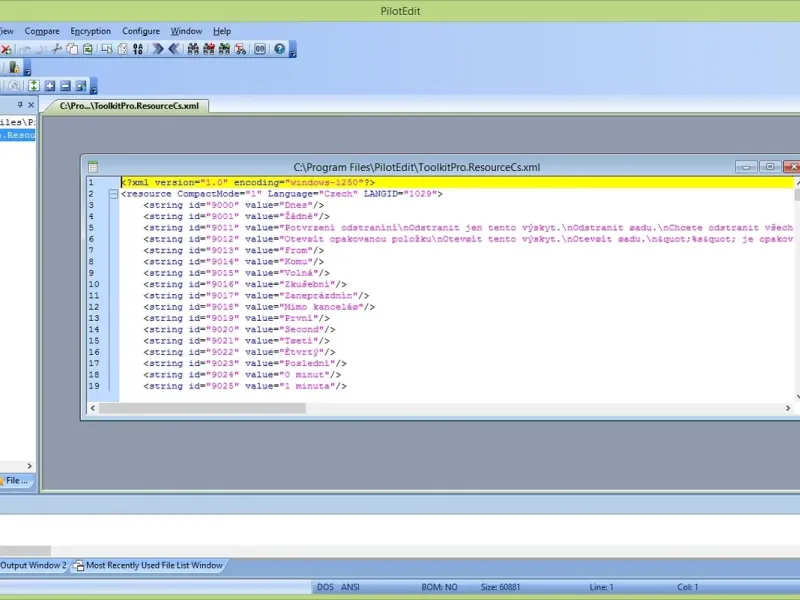800x600 pixels.
Task: Toggle the pin on the left file panel
Action: point(19,105)
